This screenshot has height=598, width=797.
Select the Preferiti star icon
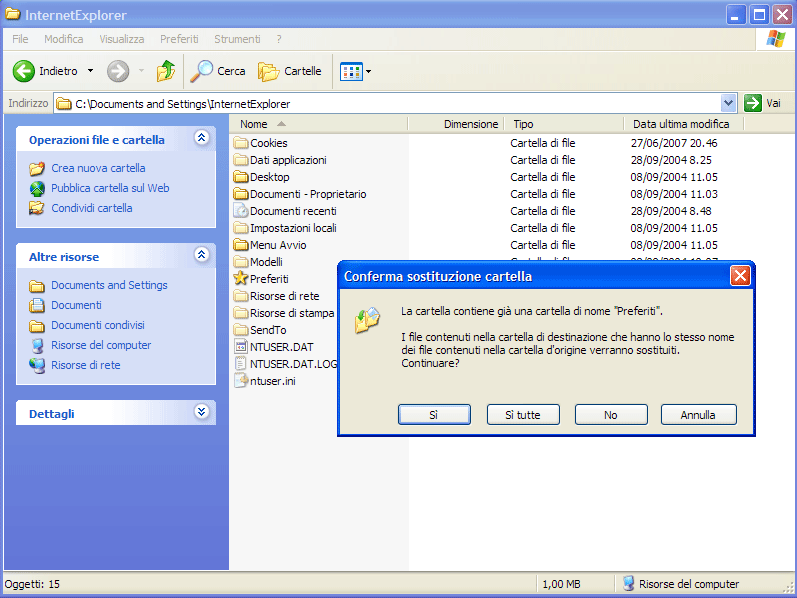point(241,279)
